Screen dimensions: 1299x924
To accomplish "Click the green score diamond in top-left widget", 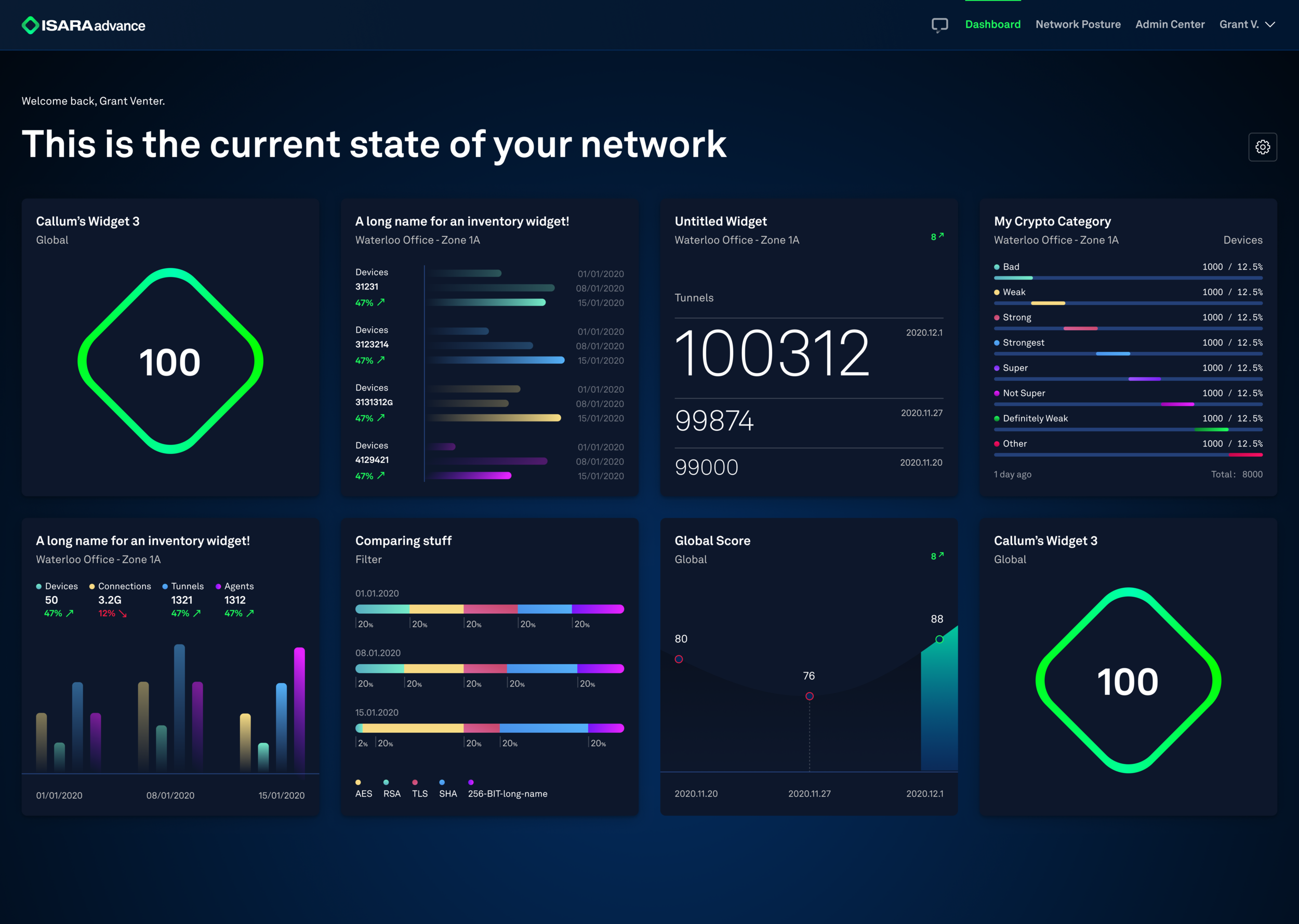I will tap(170, 361).
